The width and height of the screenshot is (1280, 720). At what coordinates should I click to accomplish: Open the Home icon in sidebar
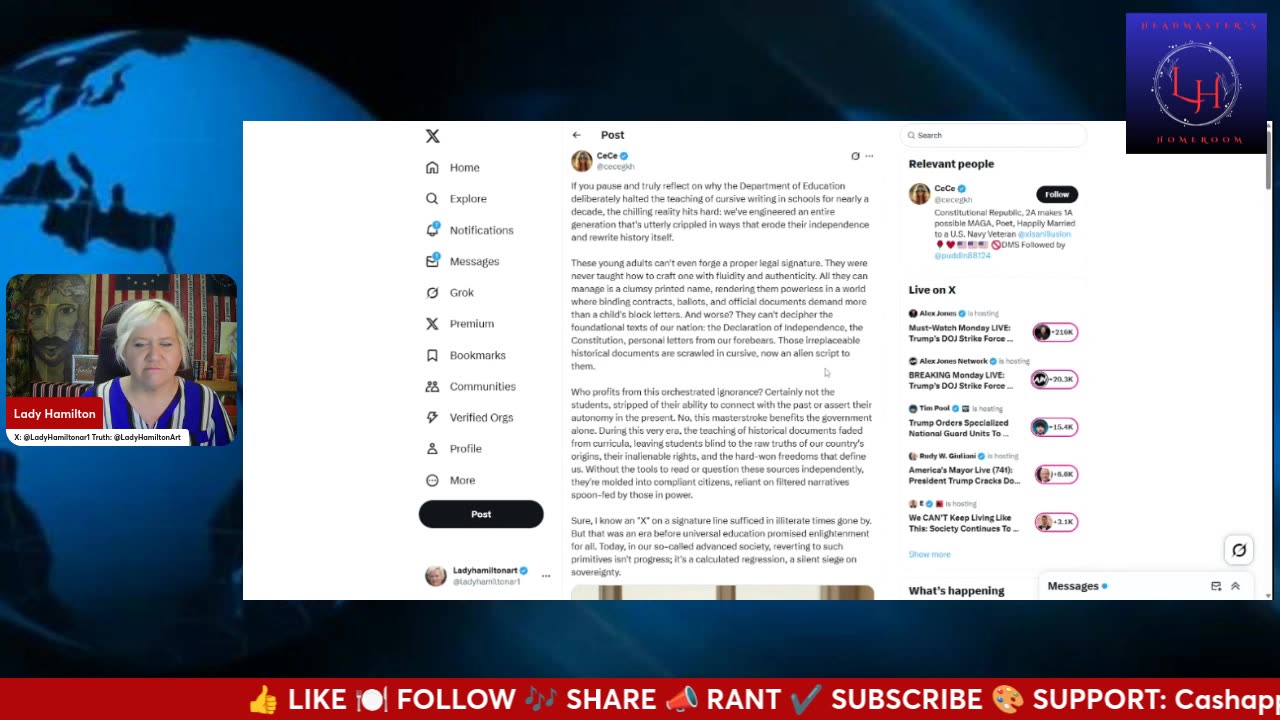432,167
